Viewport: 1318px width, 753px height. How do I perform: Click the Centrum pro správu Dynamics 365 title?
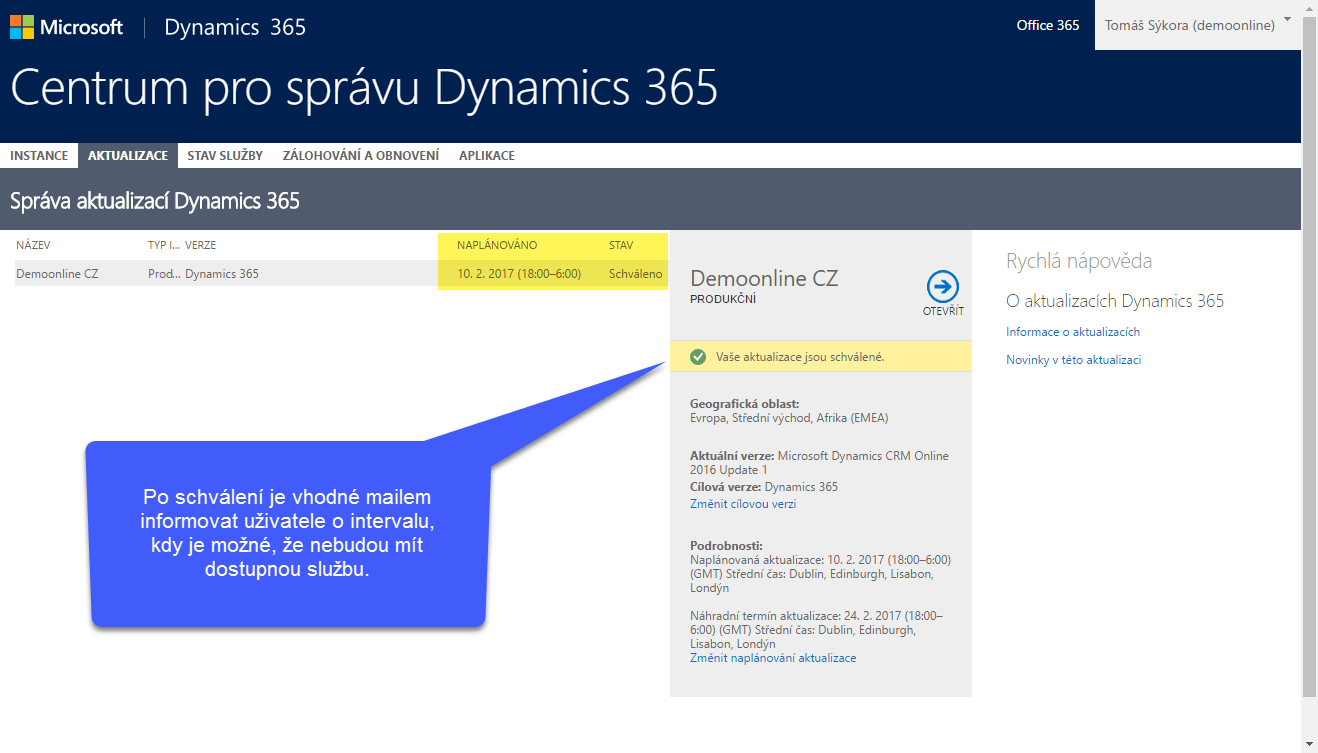pos(364,88)
